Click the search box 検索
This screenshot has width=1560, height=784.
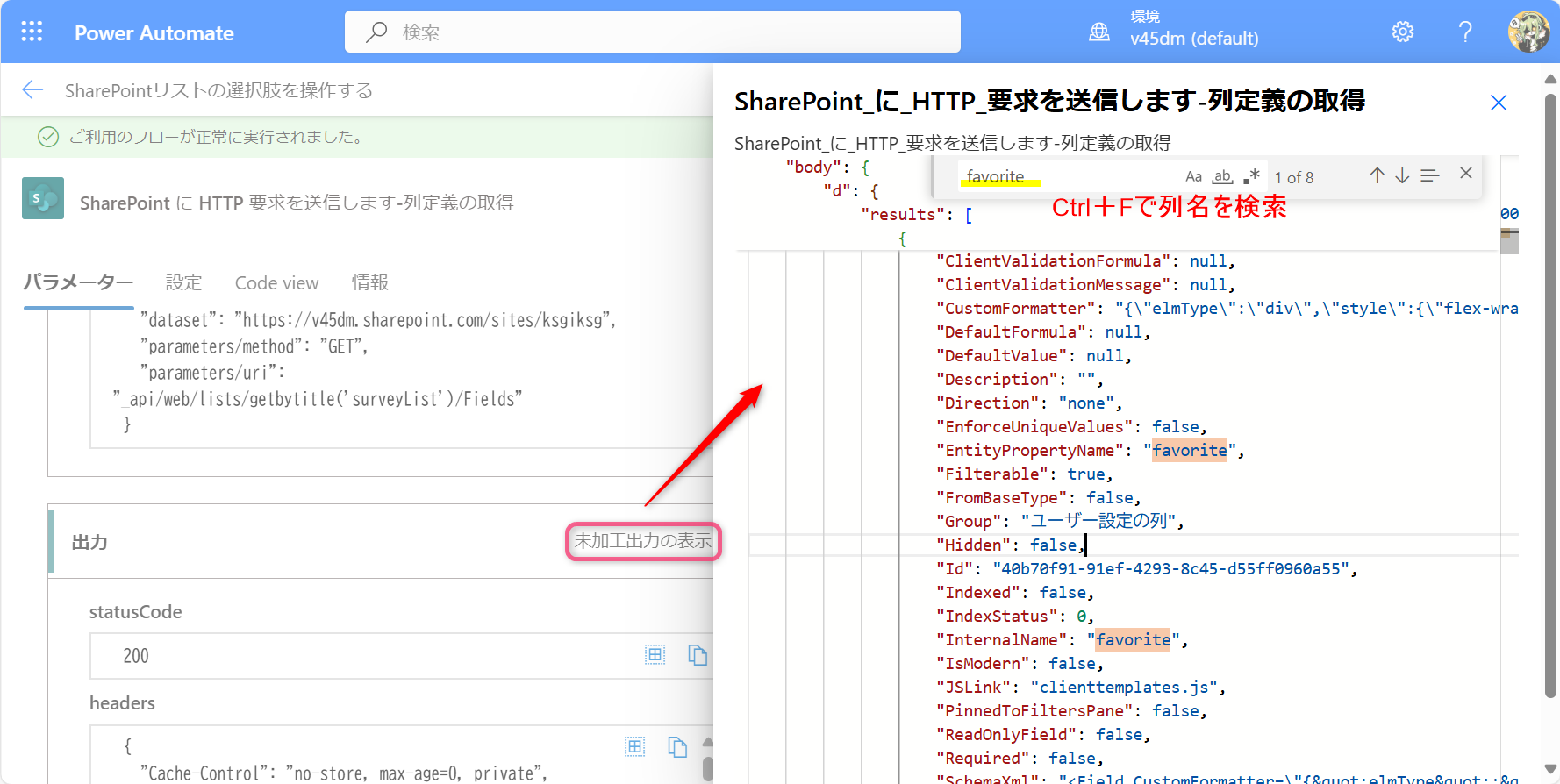(x=653, y=32)
